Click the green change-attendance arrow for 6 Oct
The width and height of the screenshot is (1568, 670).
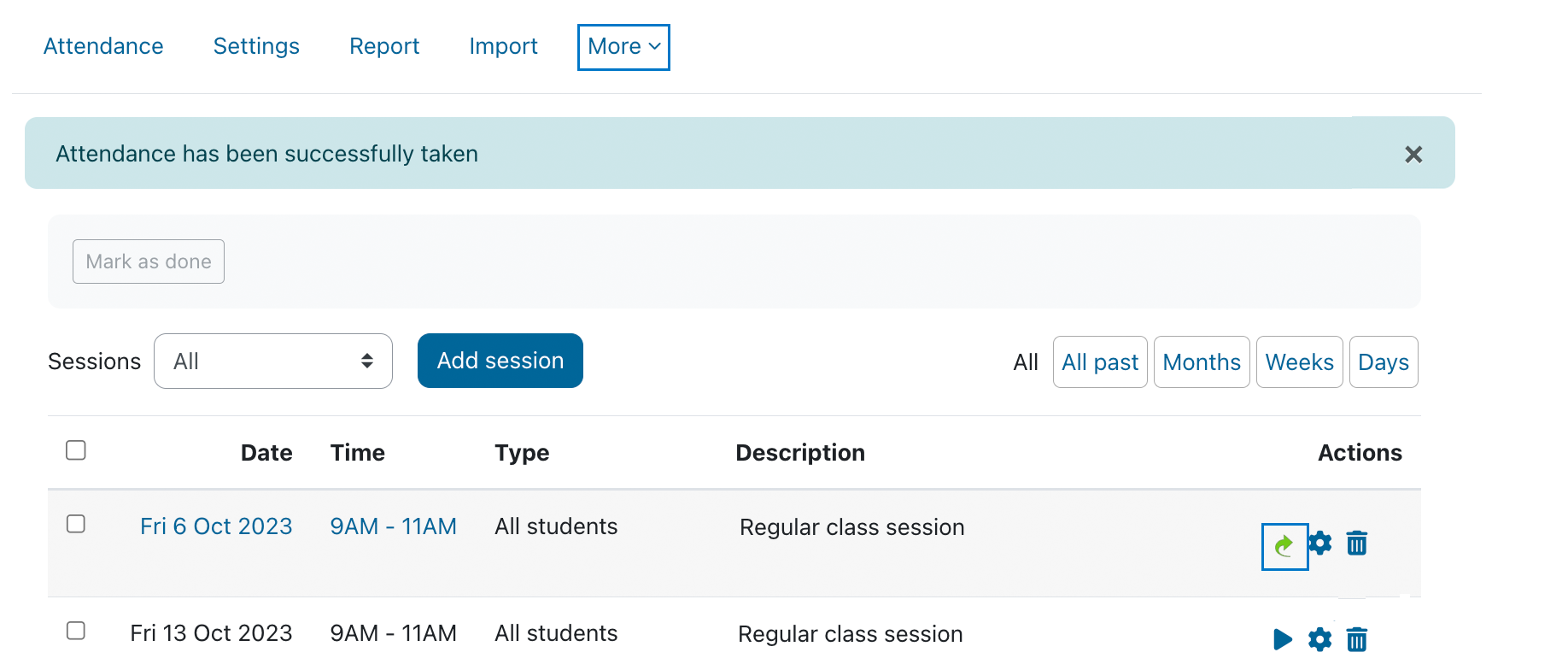point(1284,546)
